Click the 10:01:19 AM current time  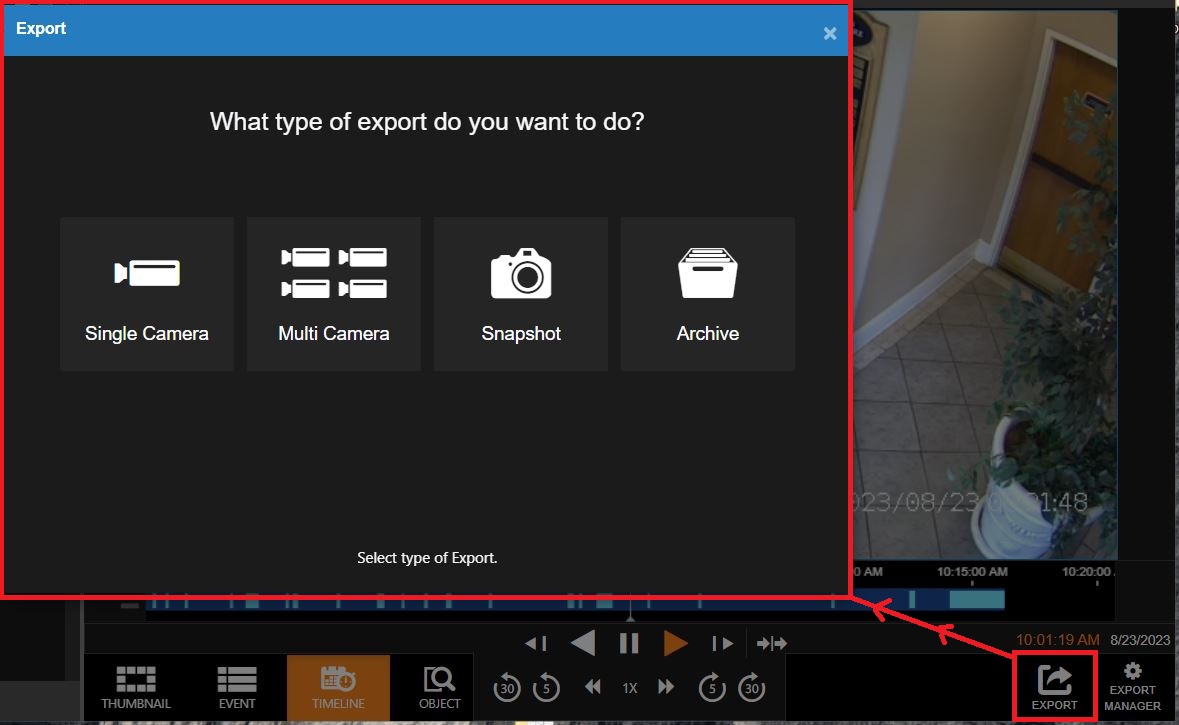pos(1057,640)
